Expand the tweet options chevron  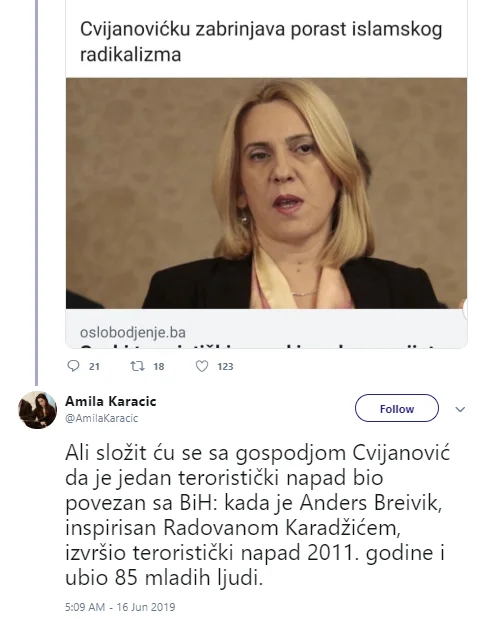460,409
